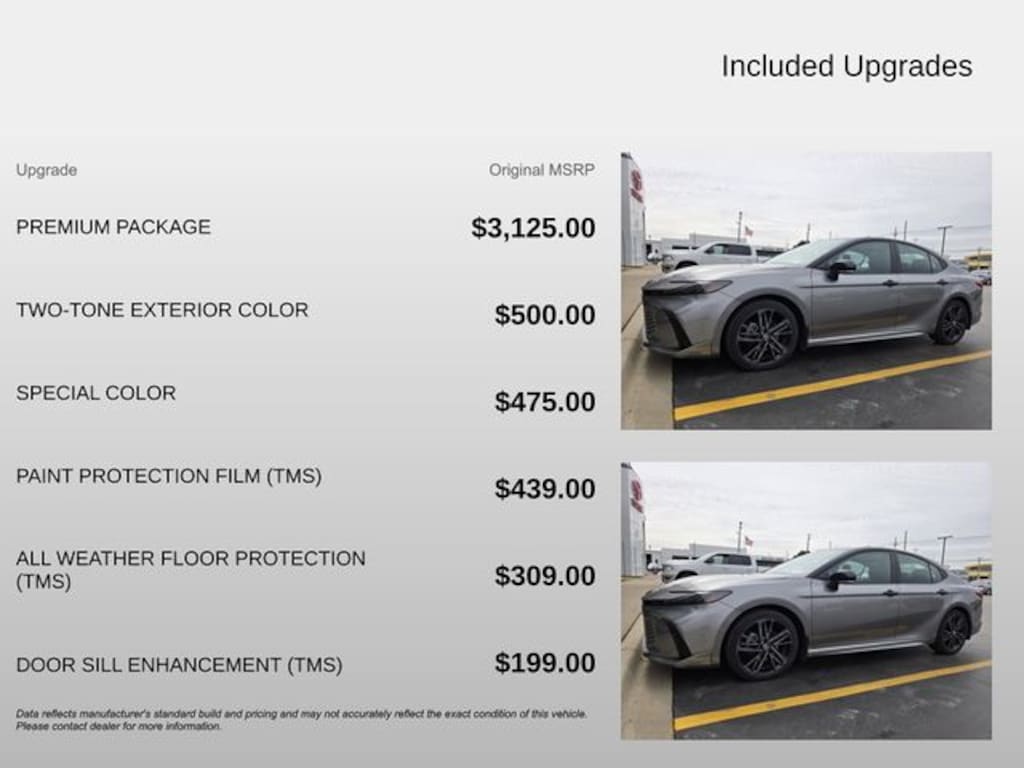Image resolution: width=1024 pixels, height=768 pixels.
Task: Select DOOR SILL ENHANCEMENT (TMS) label
Action: point(179,665)
